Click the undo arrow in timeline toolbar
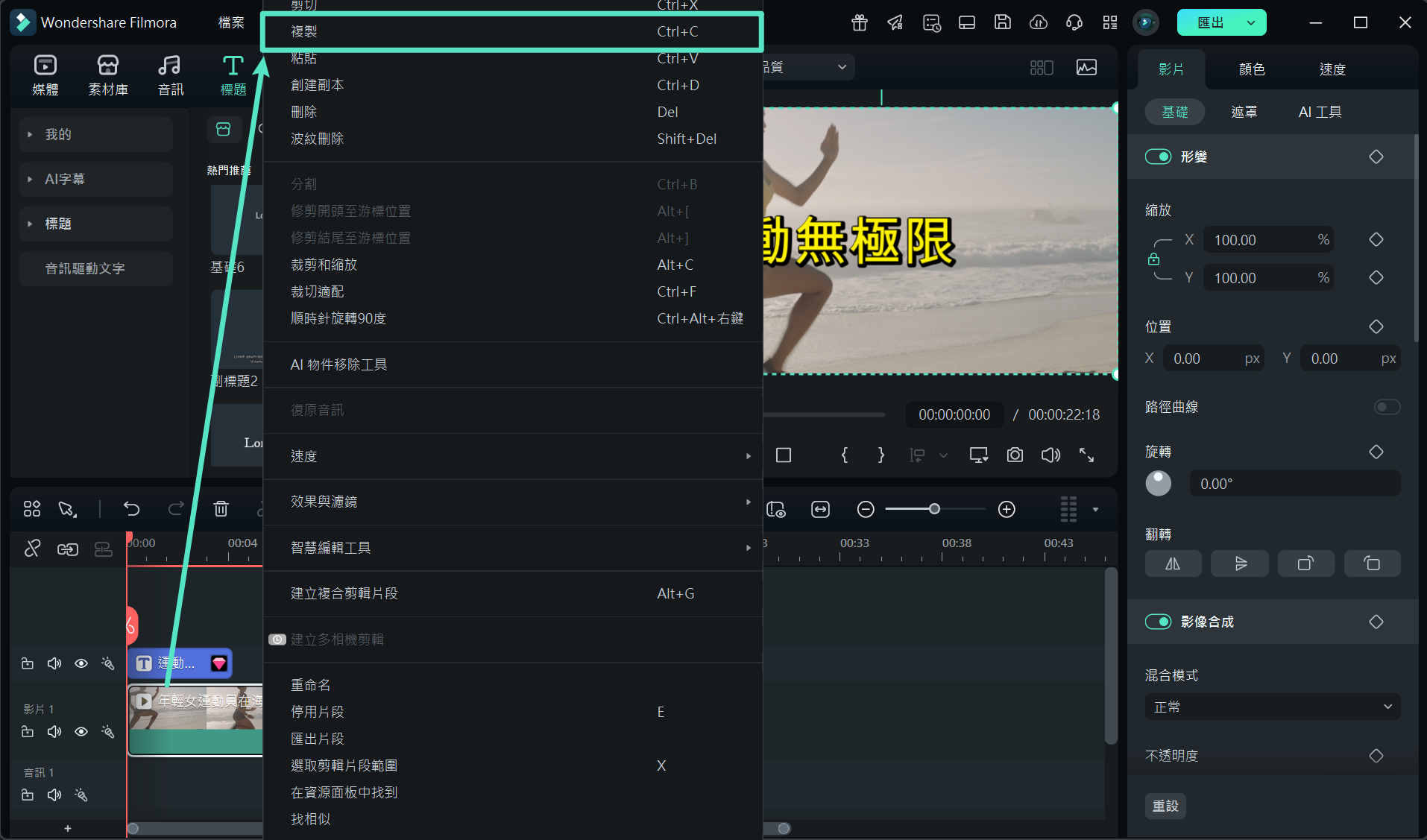Image resolution: width=1427 pixels, height=840 pixels. coord(132,509)
